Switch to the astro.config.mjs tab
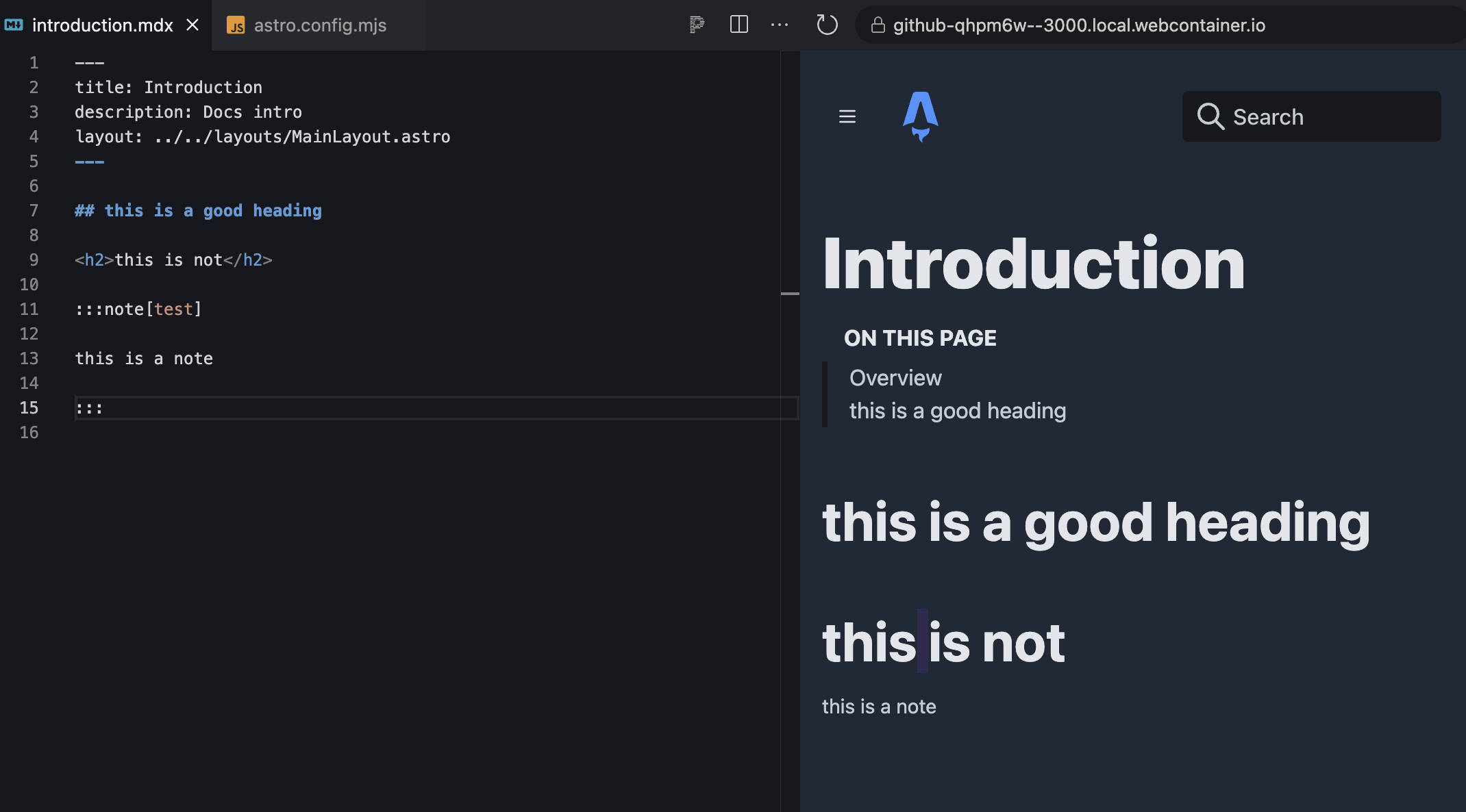Screen dimensions: 1466x812 [x=319, y=25]
